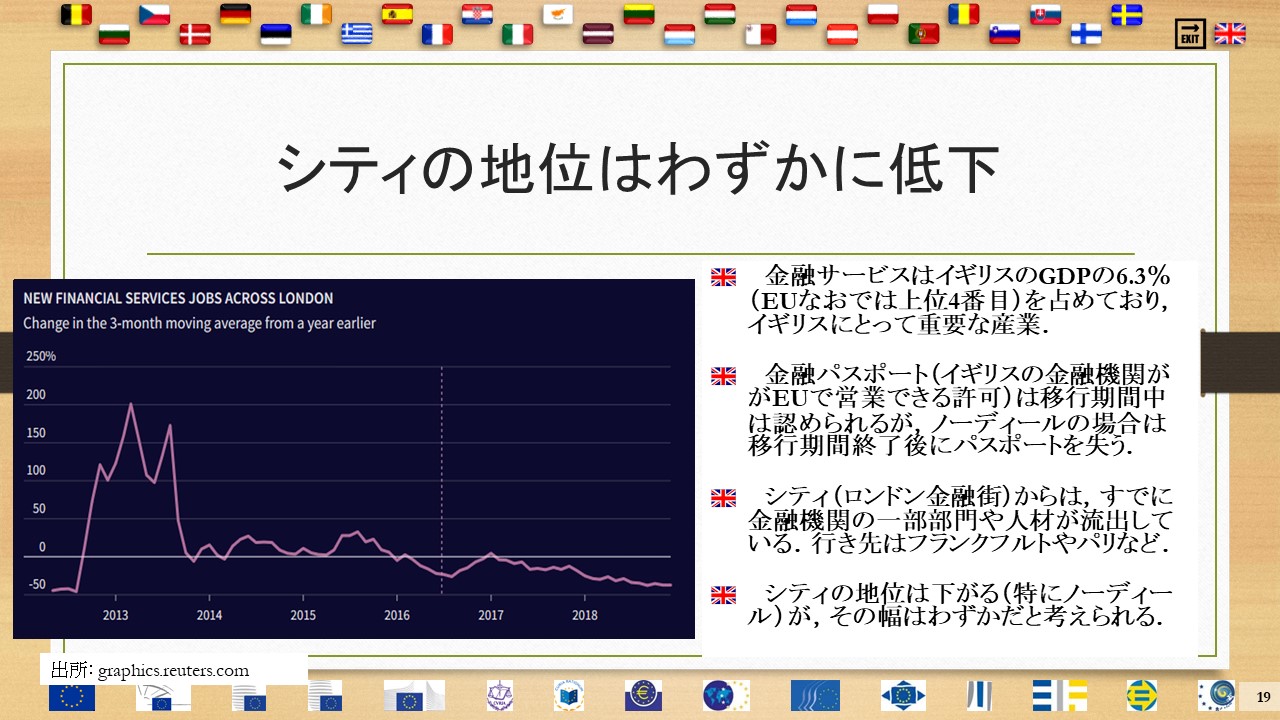Click the first EU flag icon at bottom
Screen dimensions: 1280x720
tap(73, 697)
